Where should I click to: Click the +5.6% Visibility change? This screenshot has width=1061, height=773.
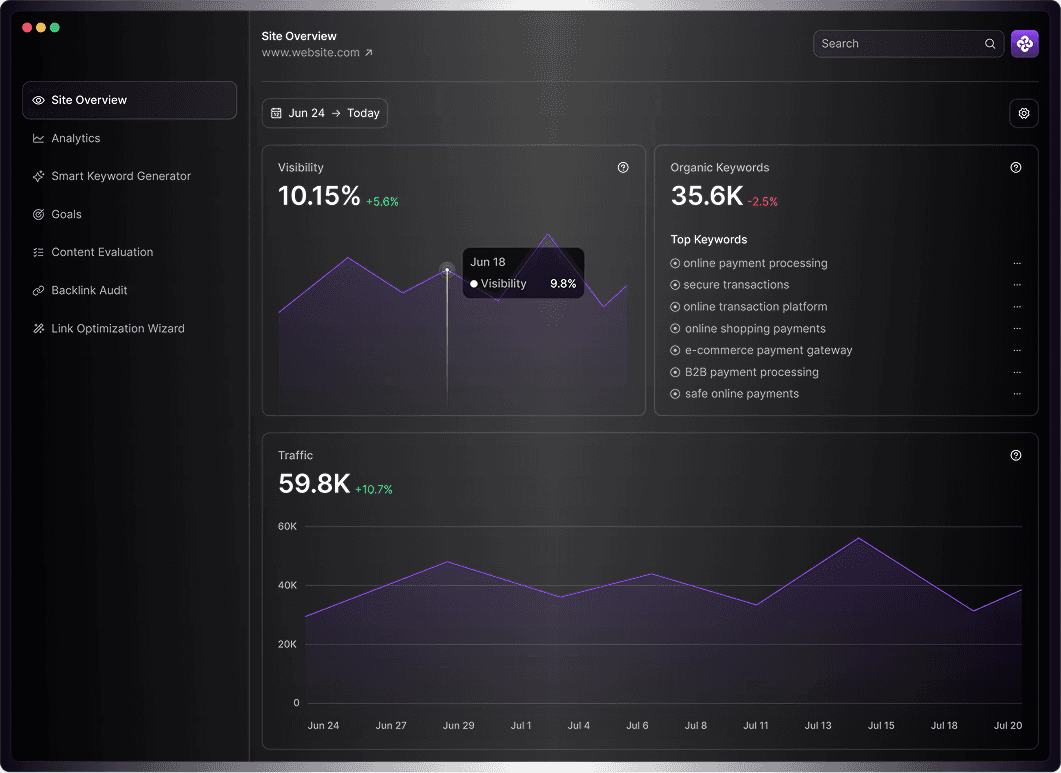click(382, 202)
